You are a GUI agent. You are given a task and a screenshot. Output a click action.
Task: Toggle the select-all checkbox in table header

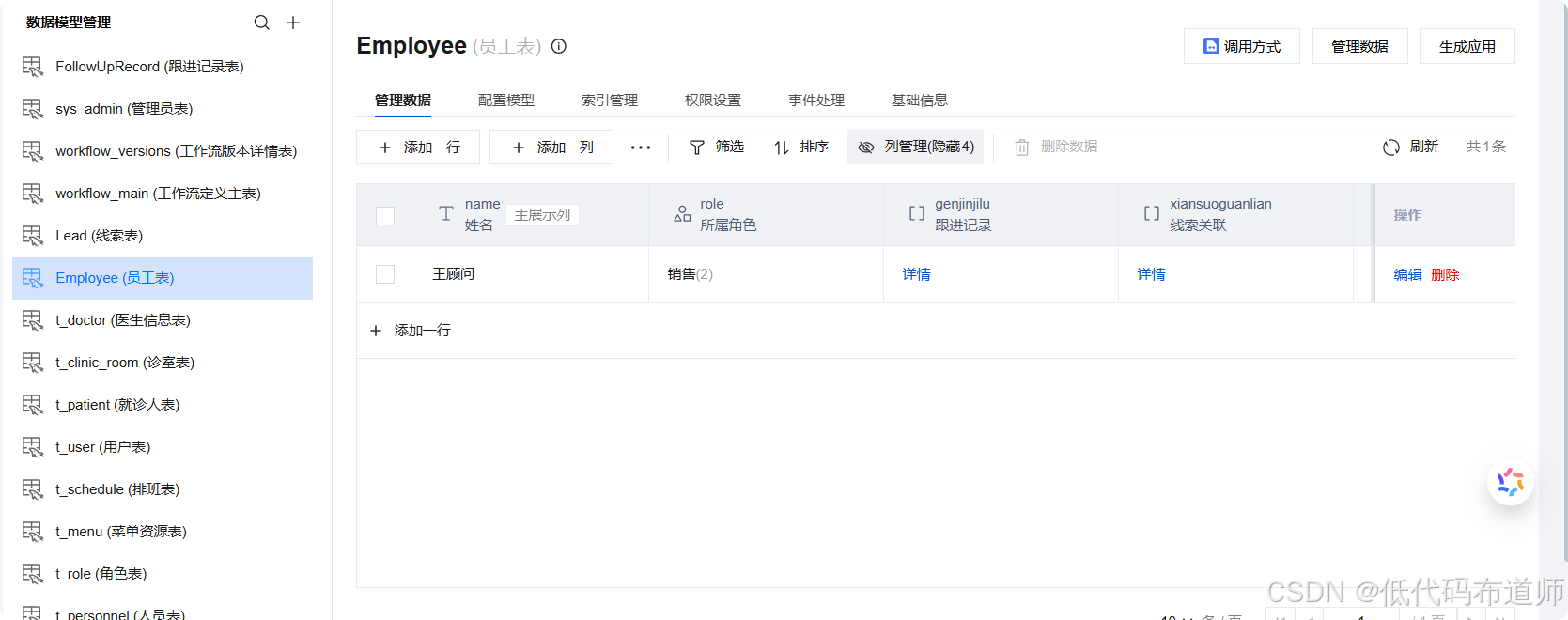(385, 216)
